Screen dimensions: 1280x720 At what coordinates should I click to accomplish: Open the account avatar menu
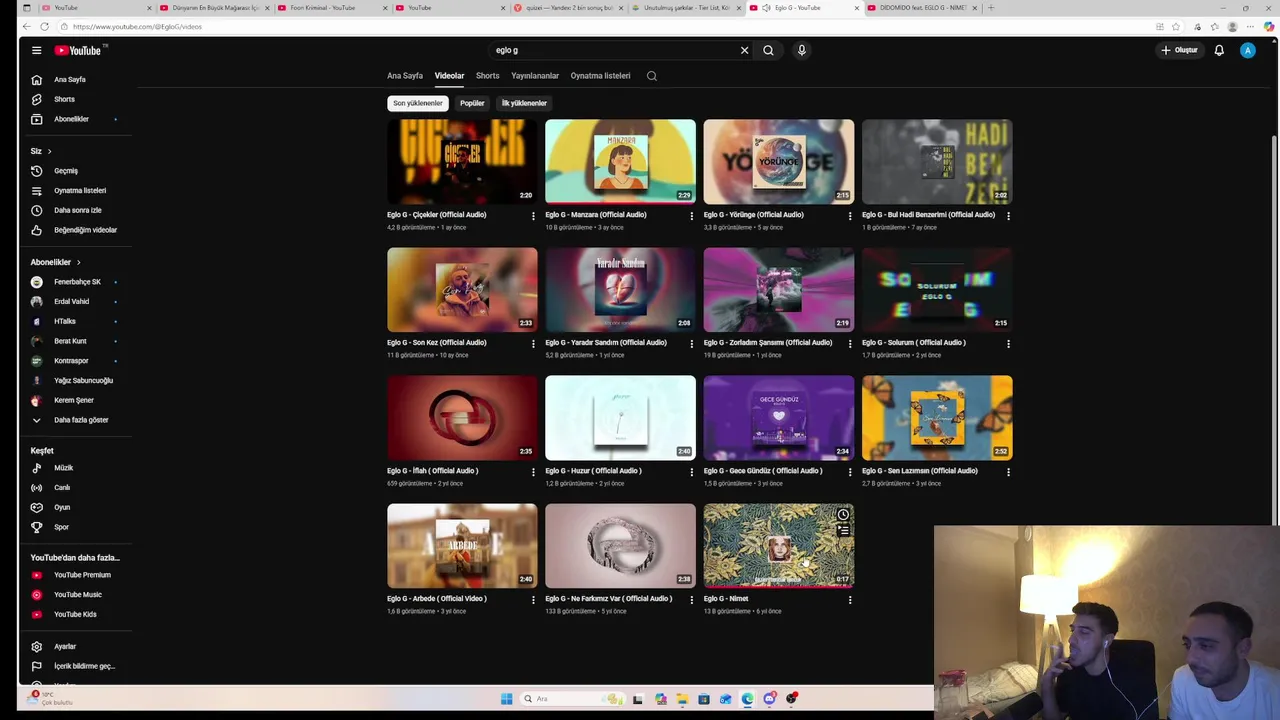click(1247, 50)
